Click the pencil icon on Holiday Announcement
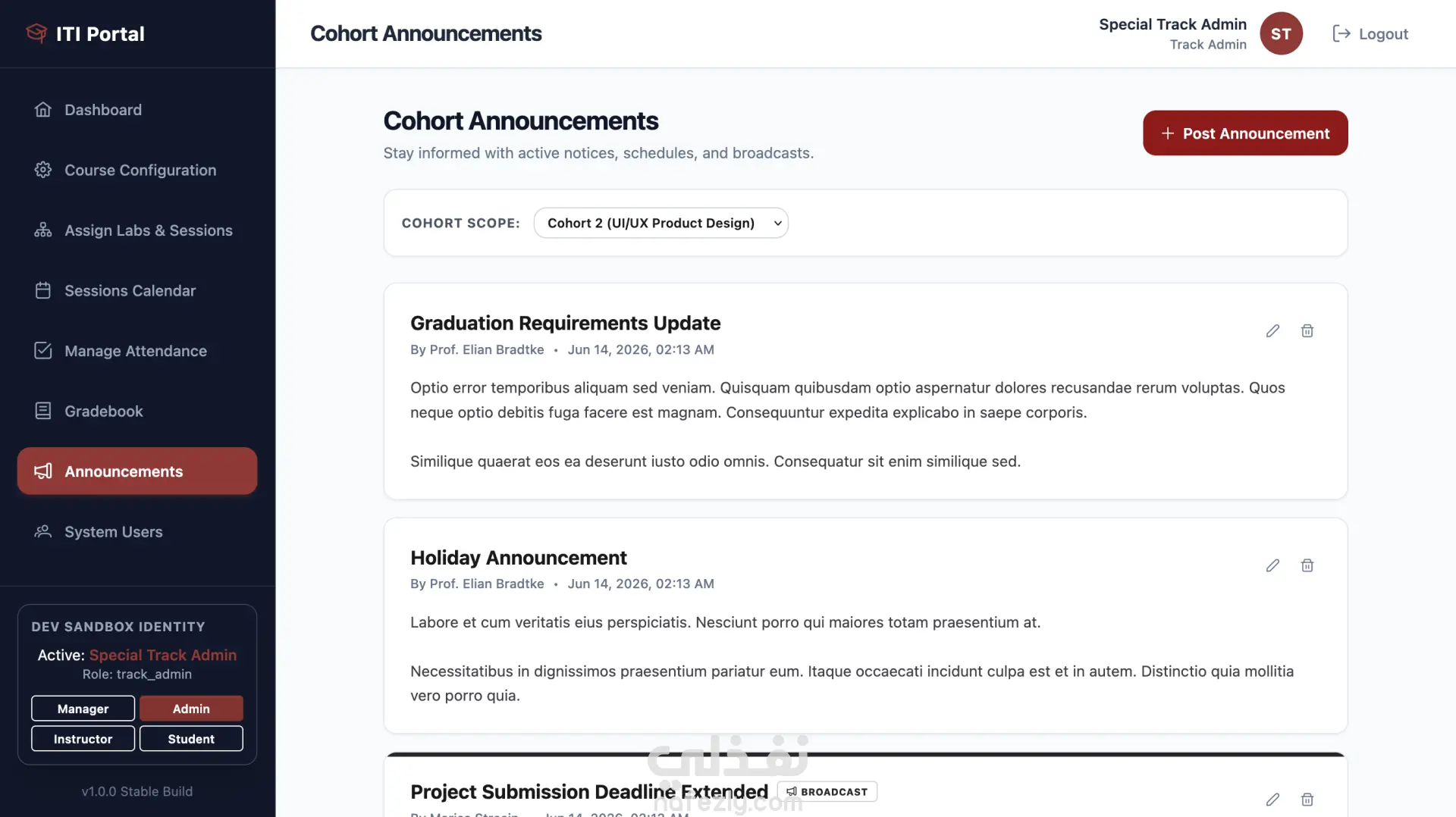This screenshot has height=817, width=1456. point(1272,565)
